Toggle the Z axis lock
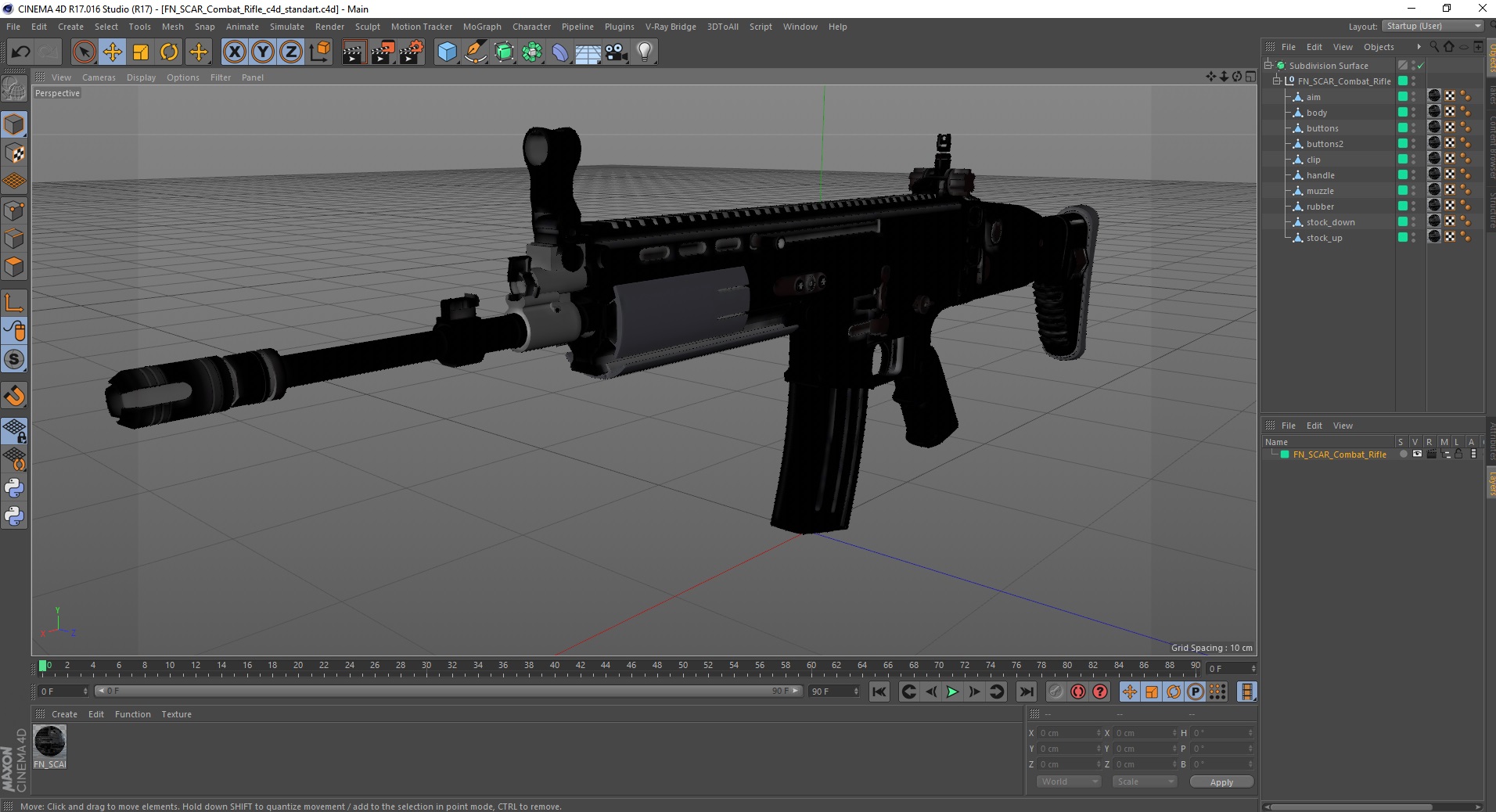Image resolution: width=1496 pixels, height=812 pixels. [291, 52]
